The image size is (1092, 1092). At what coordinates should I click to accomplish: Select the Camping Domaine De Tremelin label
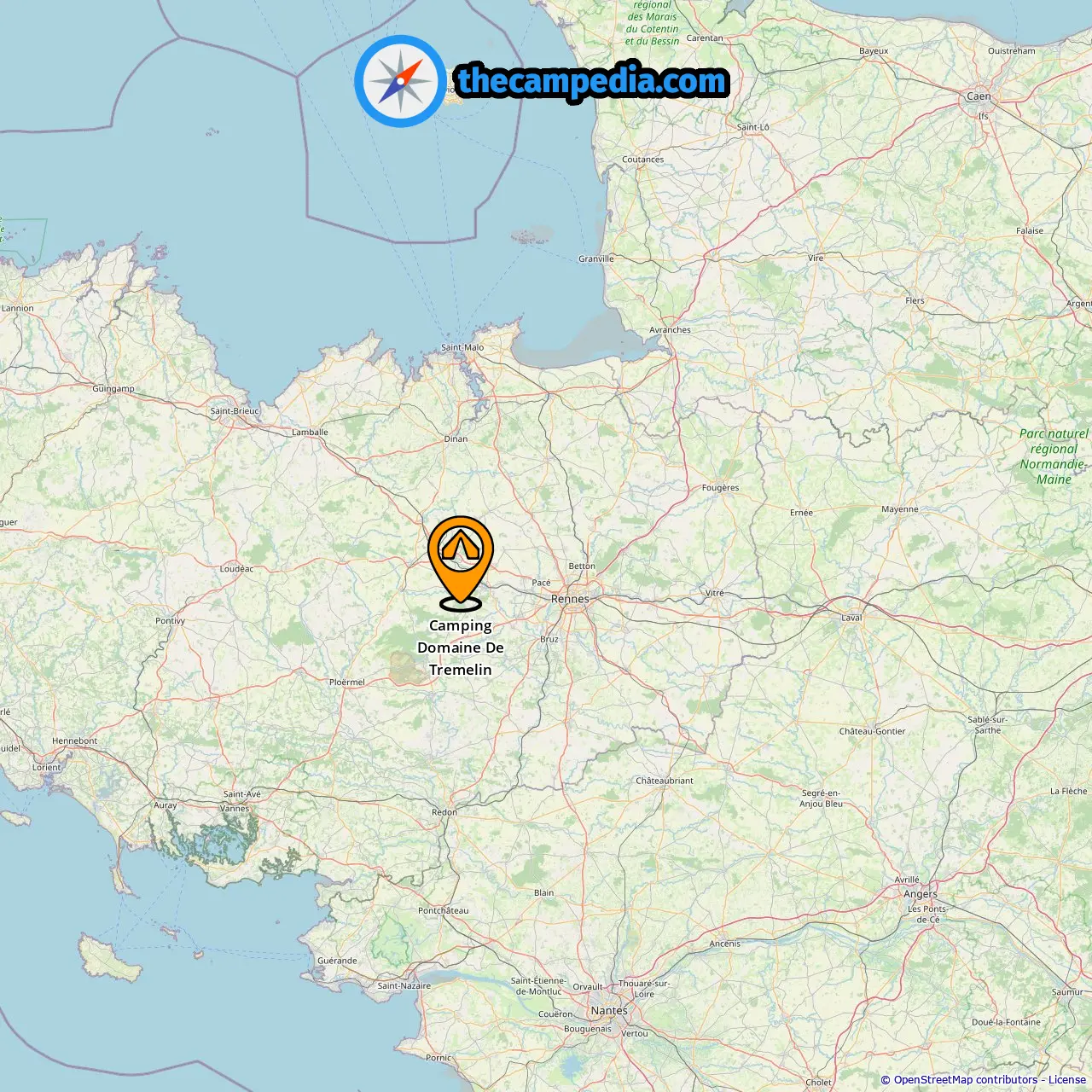(461, 648)
